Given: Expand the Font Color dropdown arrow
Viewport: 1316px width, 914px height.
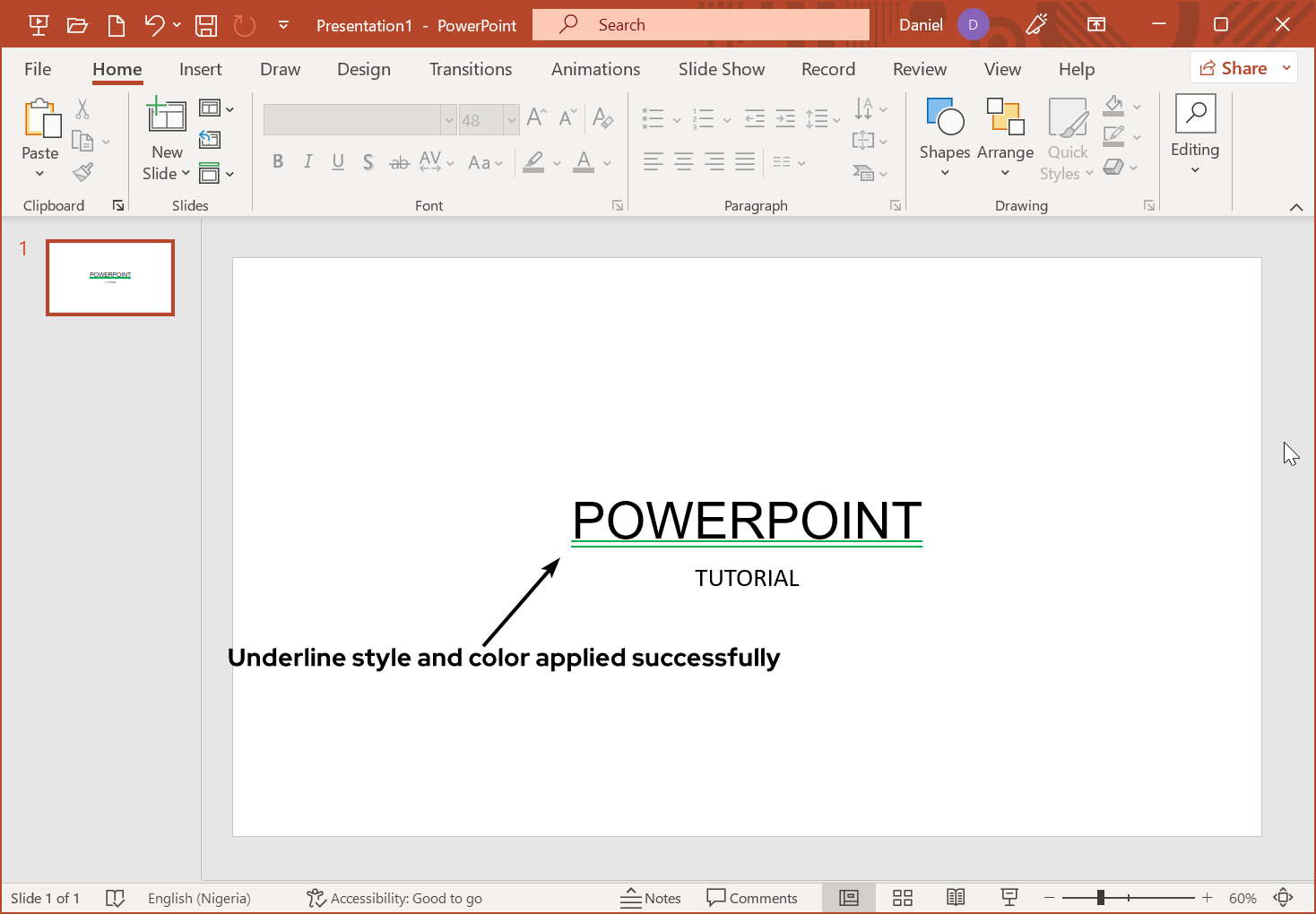Looking at the screenshot, I should (x=606, y=162).
